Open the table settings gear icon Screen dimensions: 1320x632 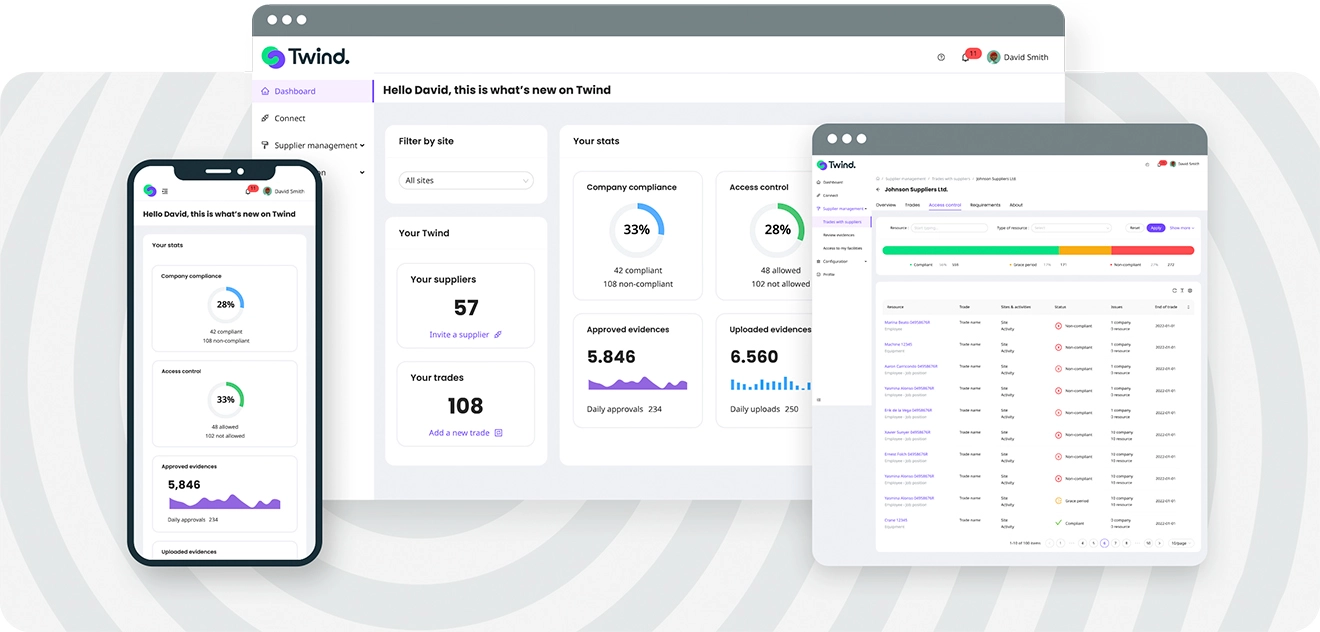[1190, 290]
